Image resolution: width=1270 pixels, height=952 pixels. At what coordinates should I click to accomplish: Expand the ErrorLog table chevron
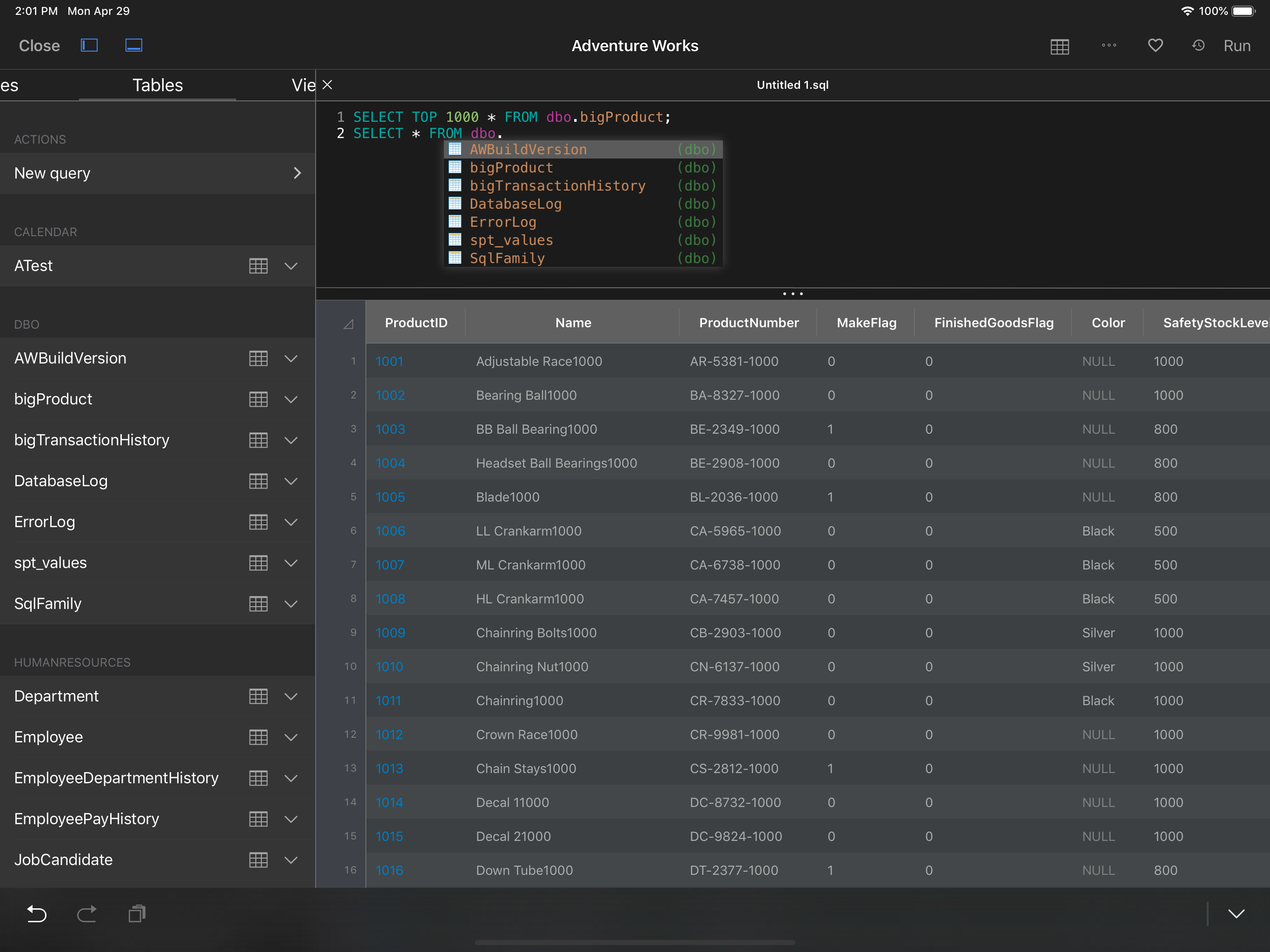pos(291,522)
